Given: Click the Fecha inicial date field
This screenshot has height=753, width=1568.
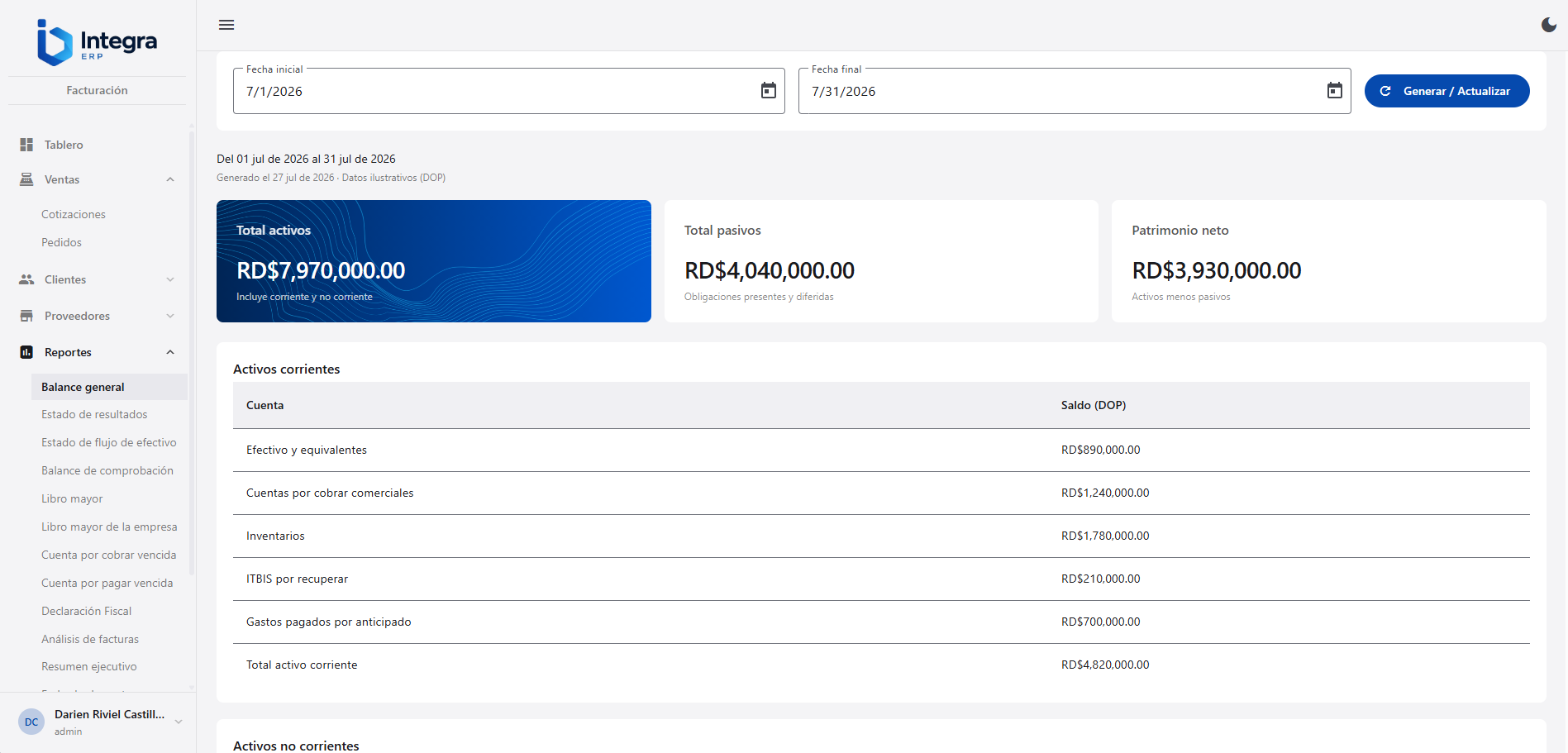Looking at the screenshot, I should click(x=509, y=91).
